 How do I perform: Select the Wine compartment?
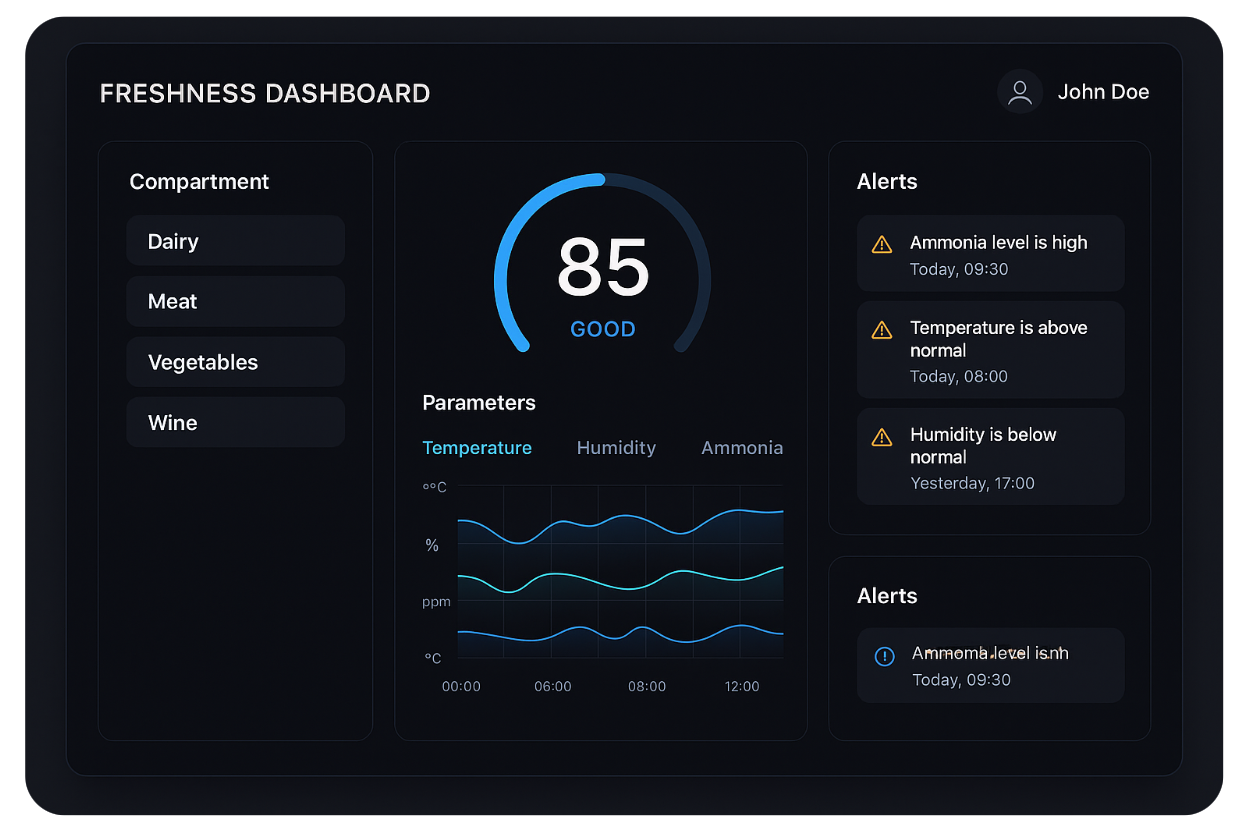coord(235,422)
